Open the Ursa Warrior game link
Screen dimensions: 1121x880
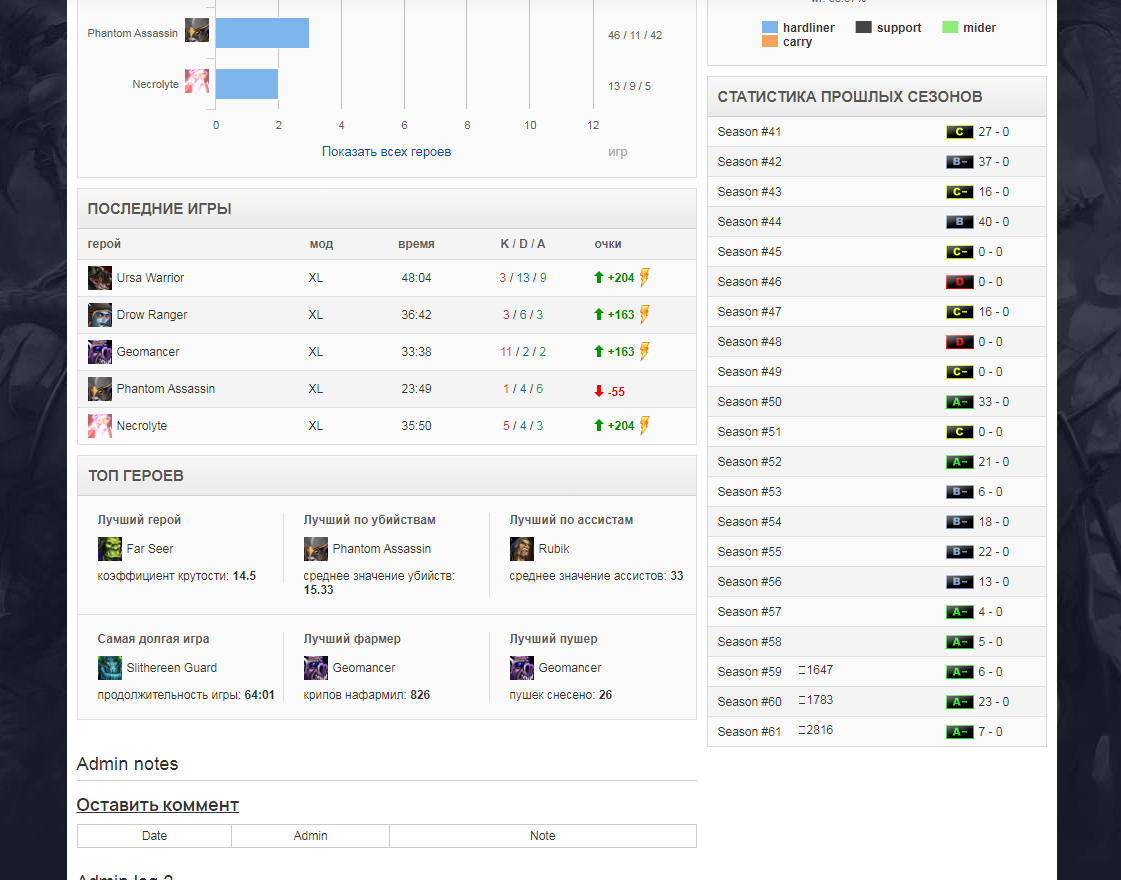[150, 278]
